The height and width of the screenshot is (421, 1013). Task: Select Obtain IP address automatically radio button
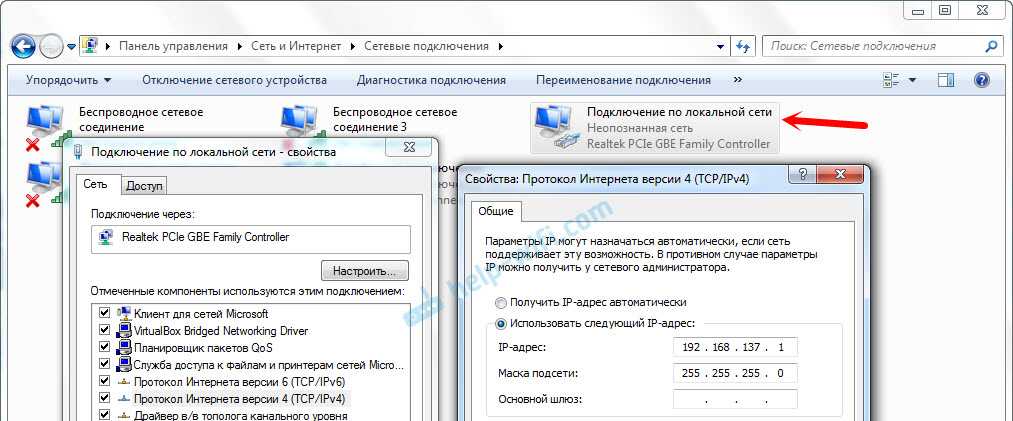[500, 302]
